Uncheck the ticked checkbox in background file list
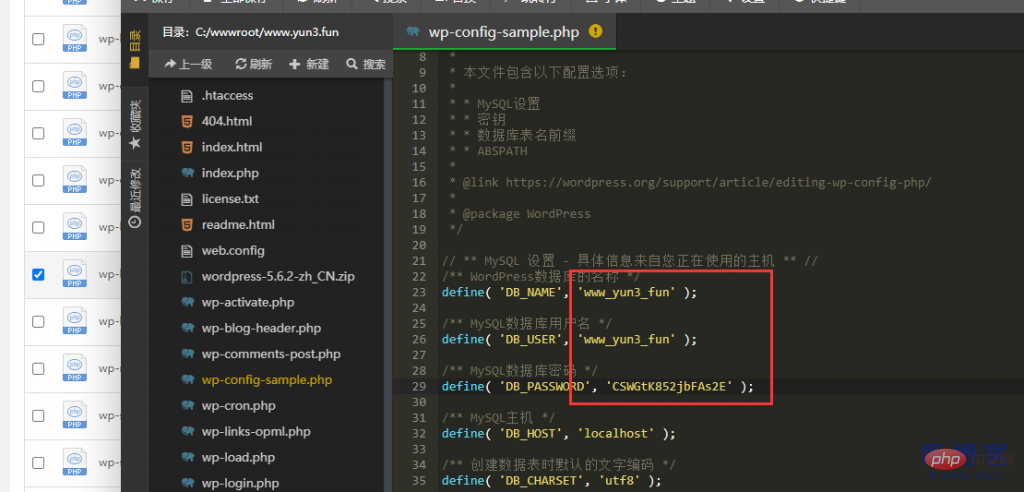The height and width of the screenshot is (492, 1024). (39, 274)
